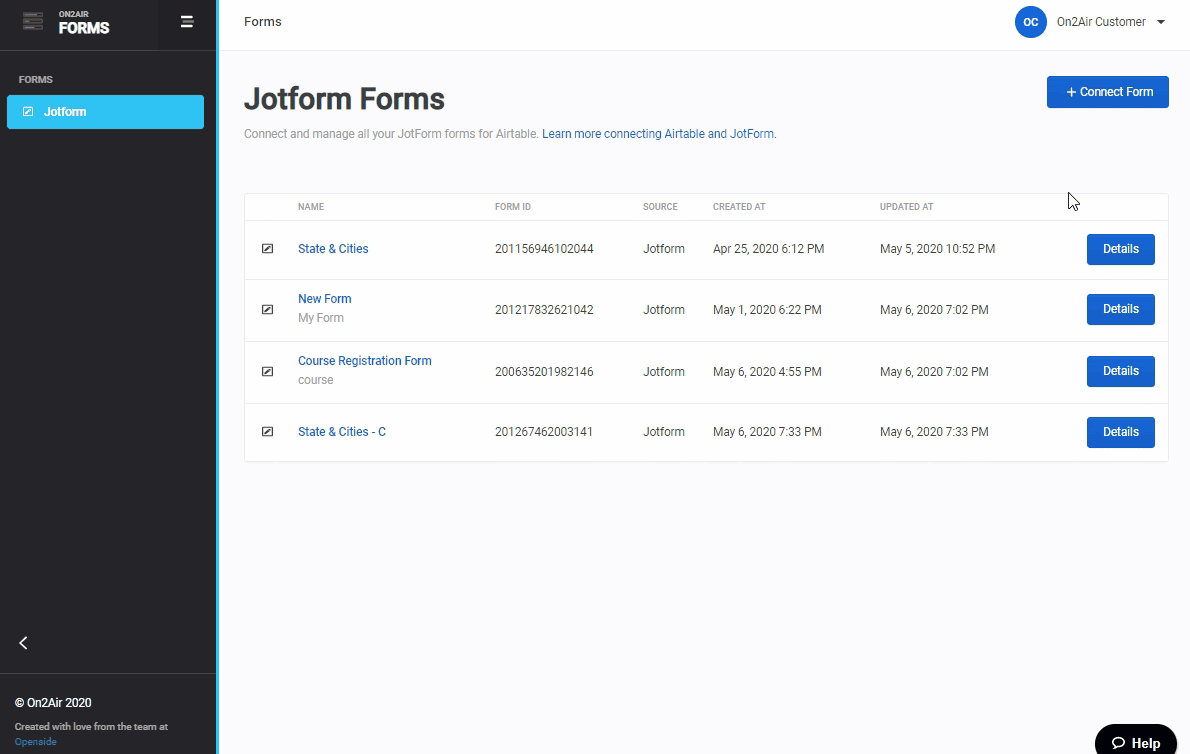Click the OC user avatar
Viewport: 1190px width, 754px height.
point(1030,22)
